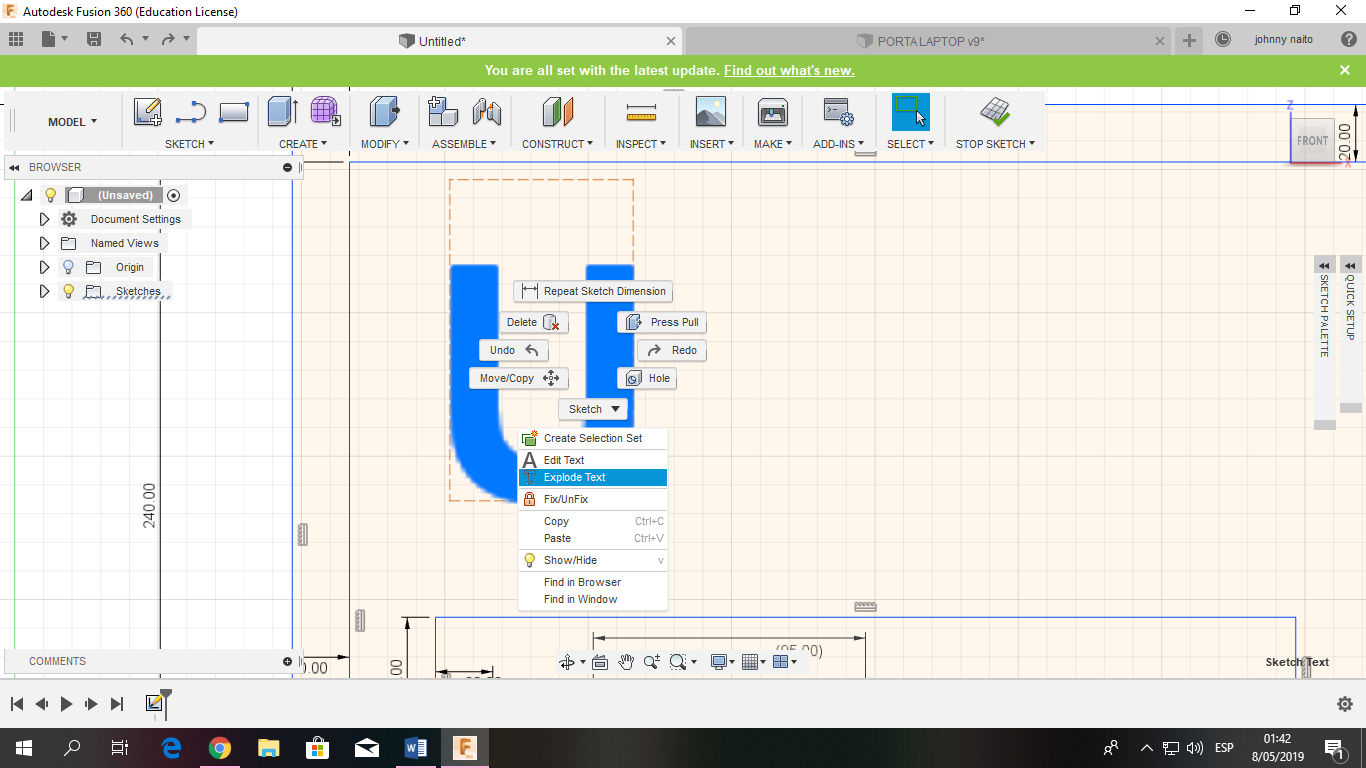Viewport: 1366px width, 768px height.
Task: Open File Explorer from taskbar
Action: pos(269,747)
